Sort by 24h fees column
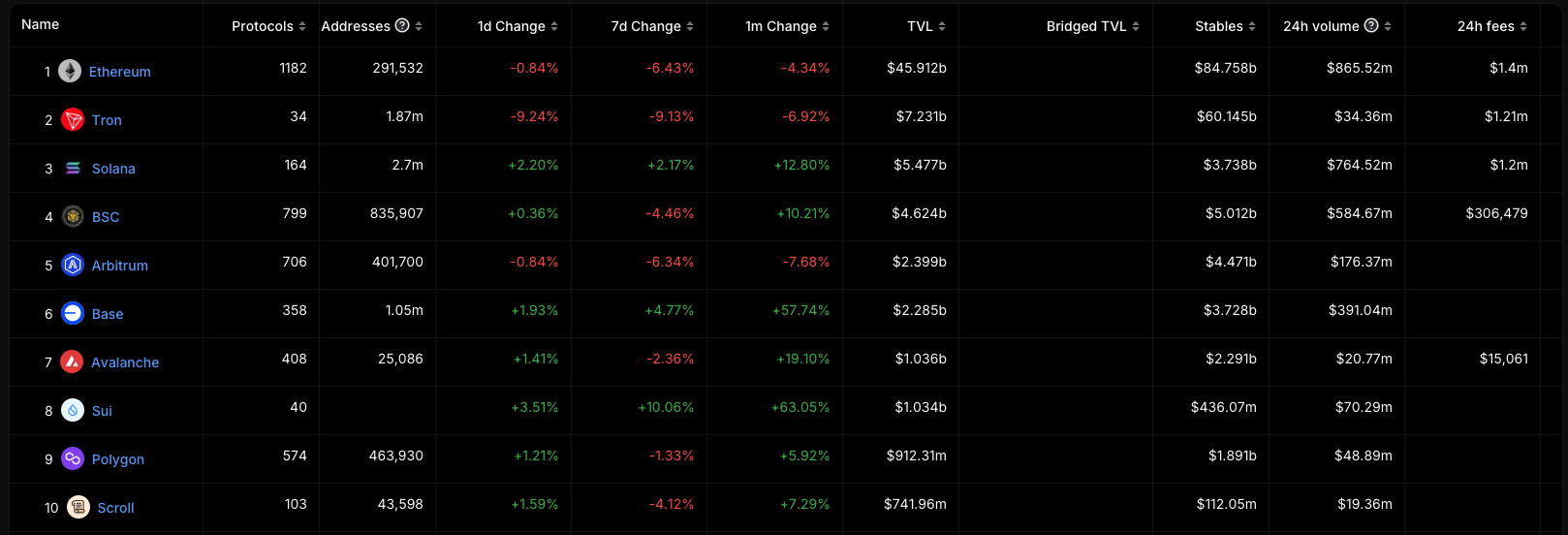The width and height of the screenshot is (1568, 535). click(1491, 26)
